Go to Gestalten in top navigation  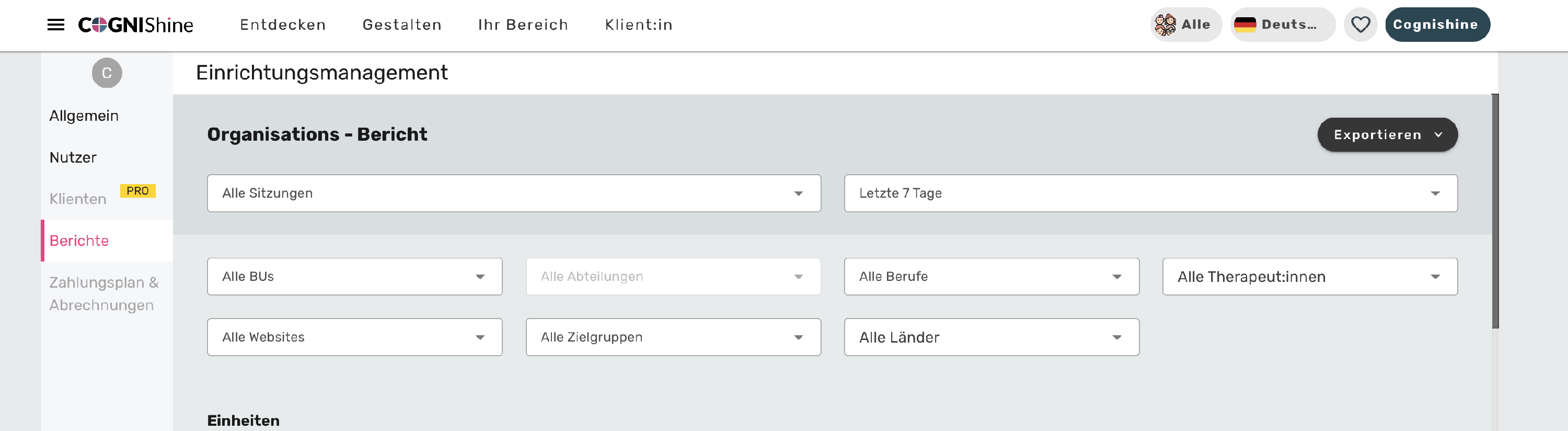pos(402,25)
